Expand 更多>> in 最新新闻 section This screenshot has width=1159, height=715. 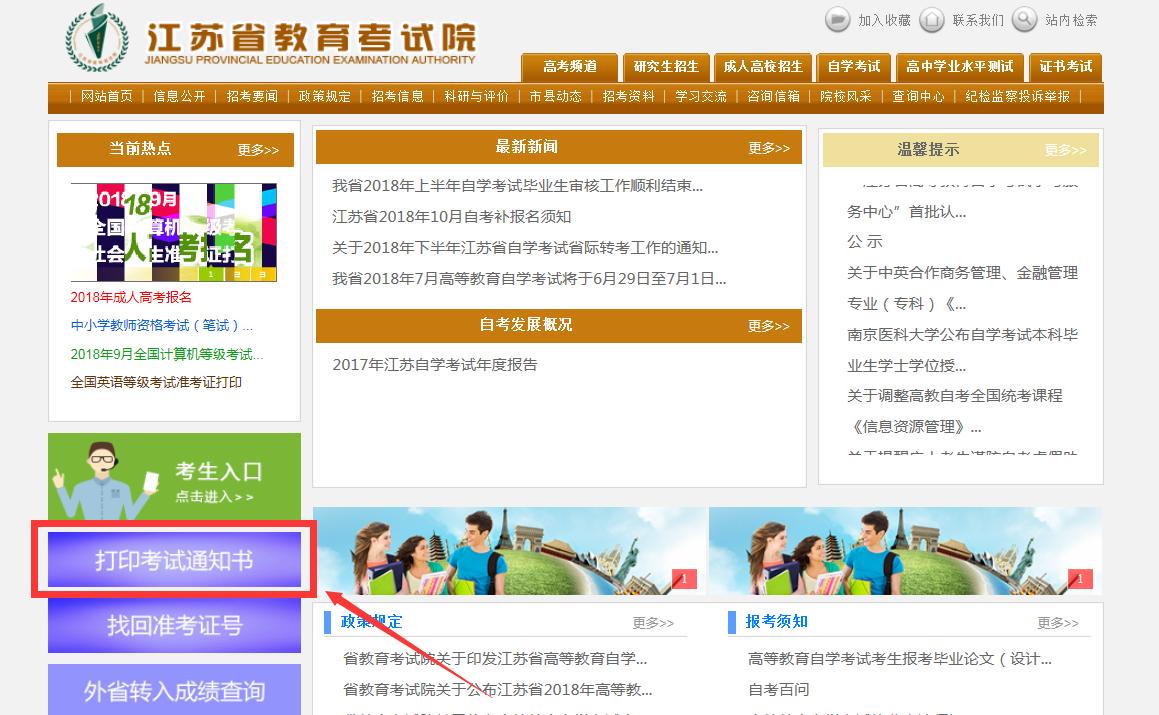pyautogui.click(x=768, y=148)
